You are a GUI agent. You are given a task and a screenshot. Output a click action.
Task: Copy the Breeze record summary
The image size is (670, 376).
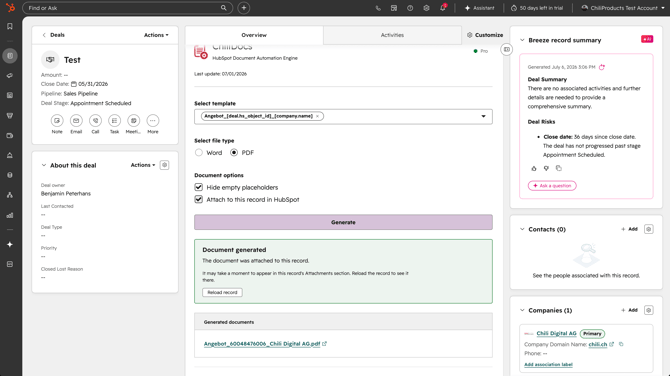coord(558,168)
